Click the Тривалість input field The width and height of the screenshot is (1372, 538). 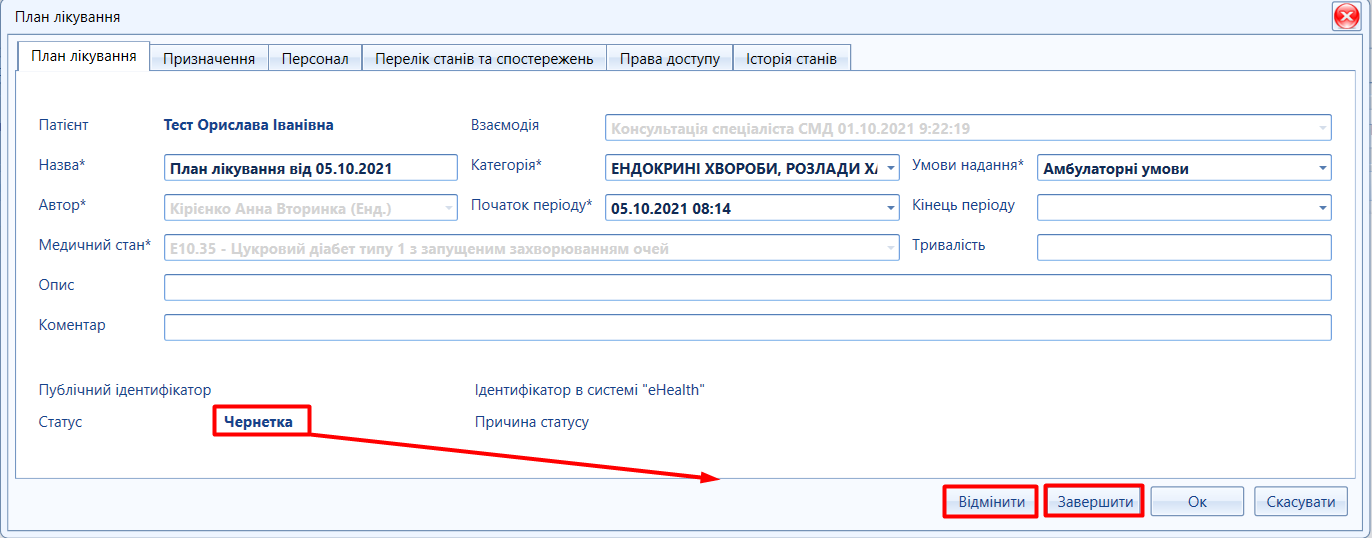pyautogui.click(x=1184, y=247)
